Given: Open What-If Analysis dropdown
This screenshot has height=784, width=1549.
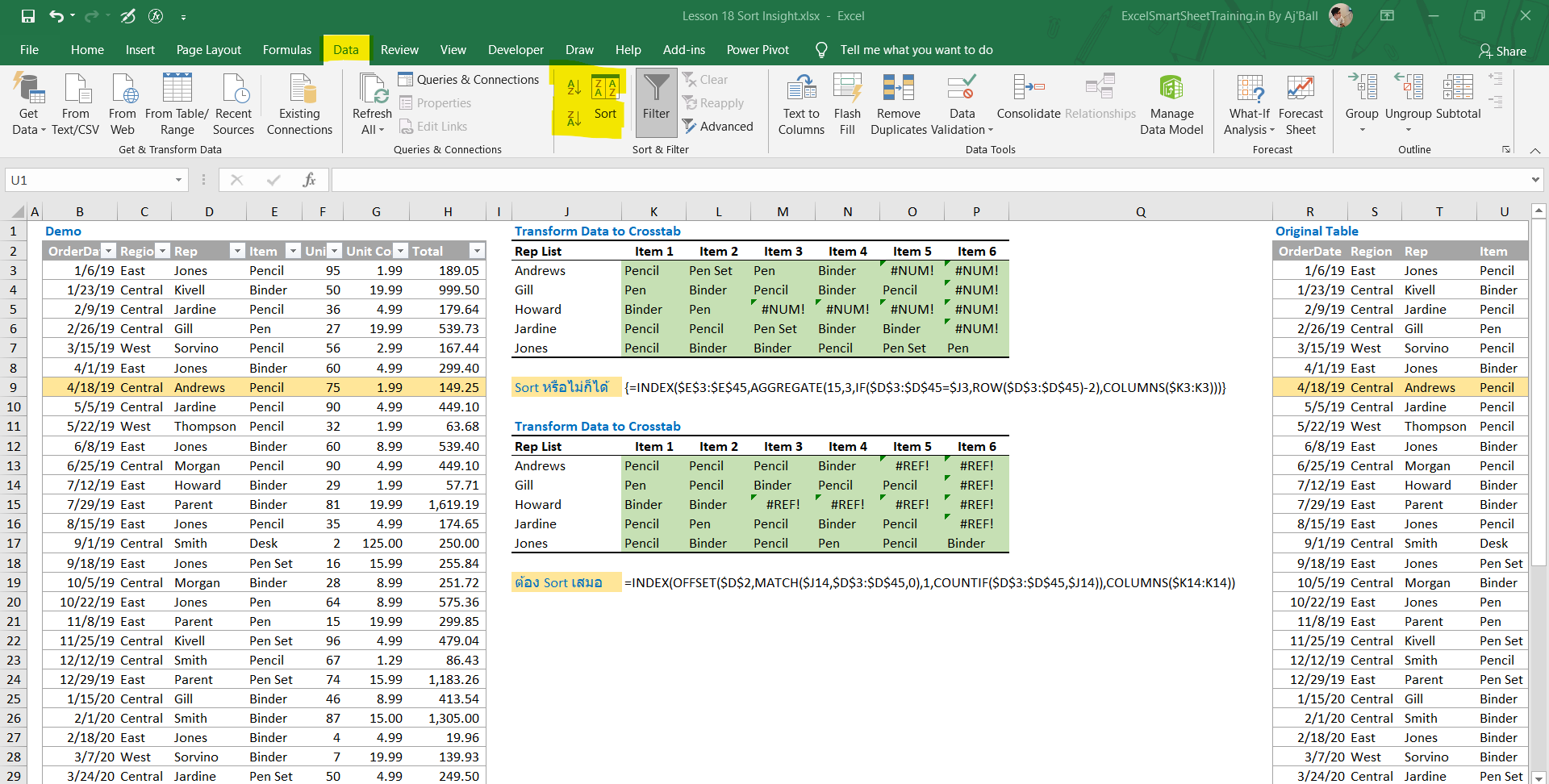Looking at the screenshot, I should 1250,105.
